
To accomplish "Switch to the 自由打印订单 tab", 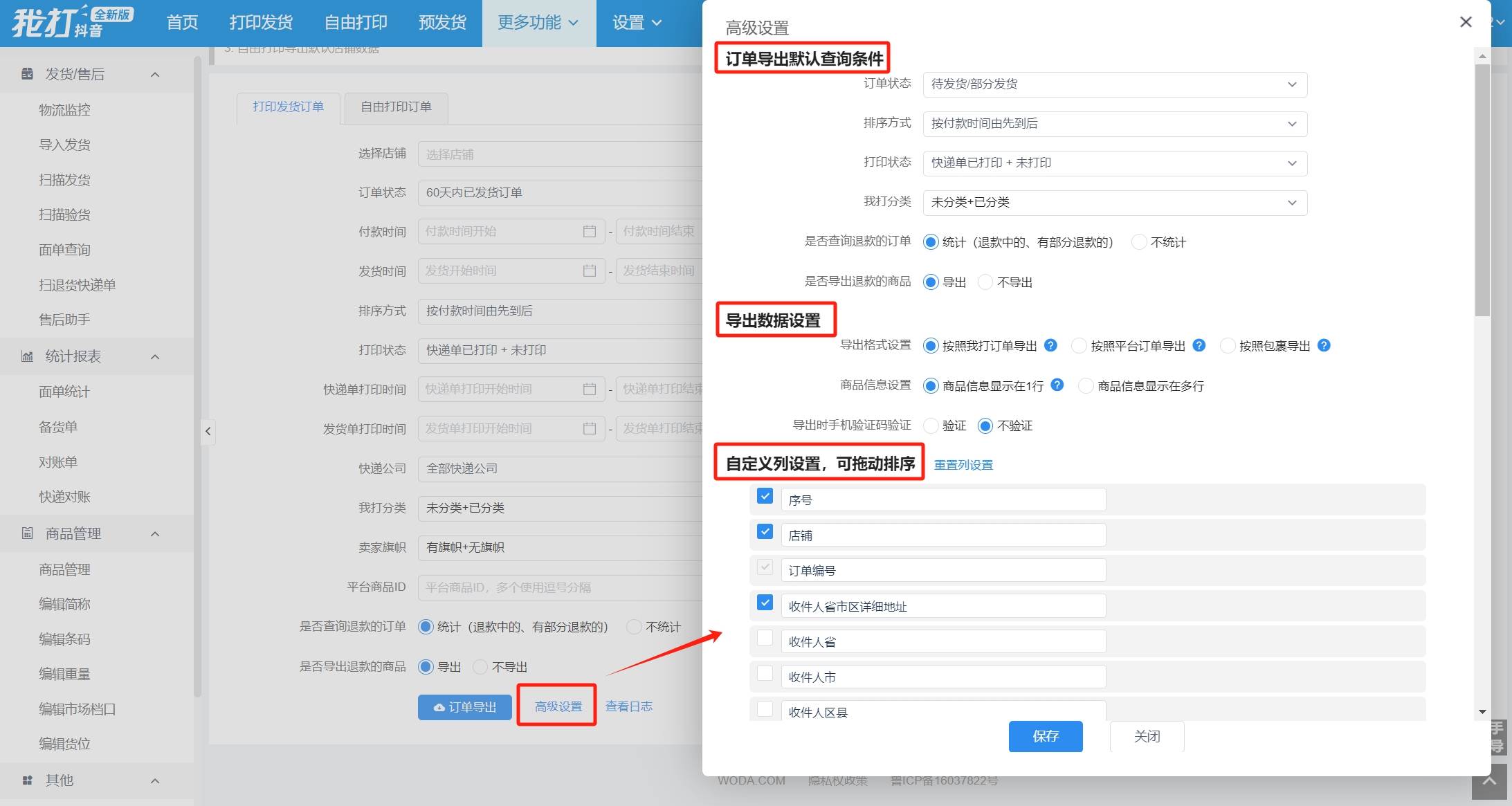I will coord(396,107).
